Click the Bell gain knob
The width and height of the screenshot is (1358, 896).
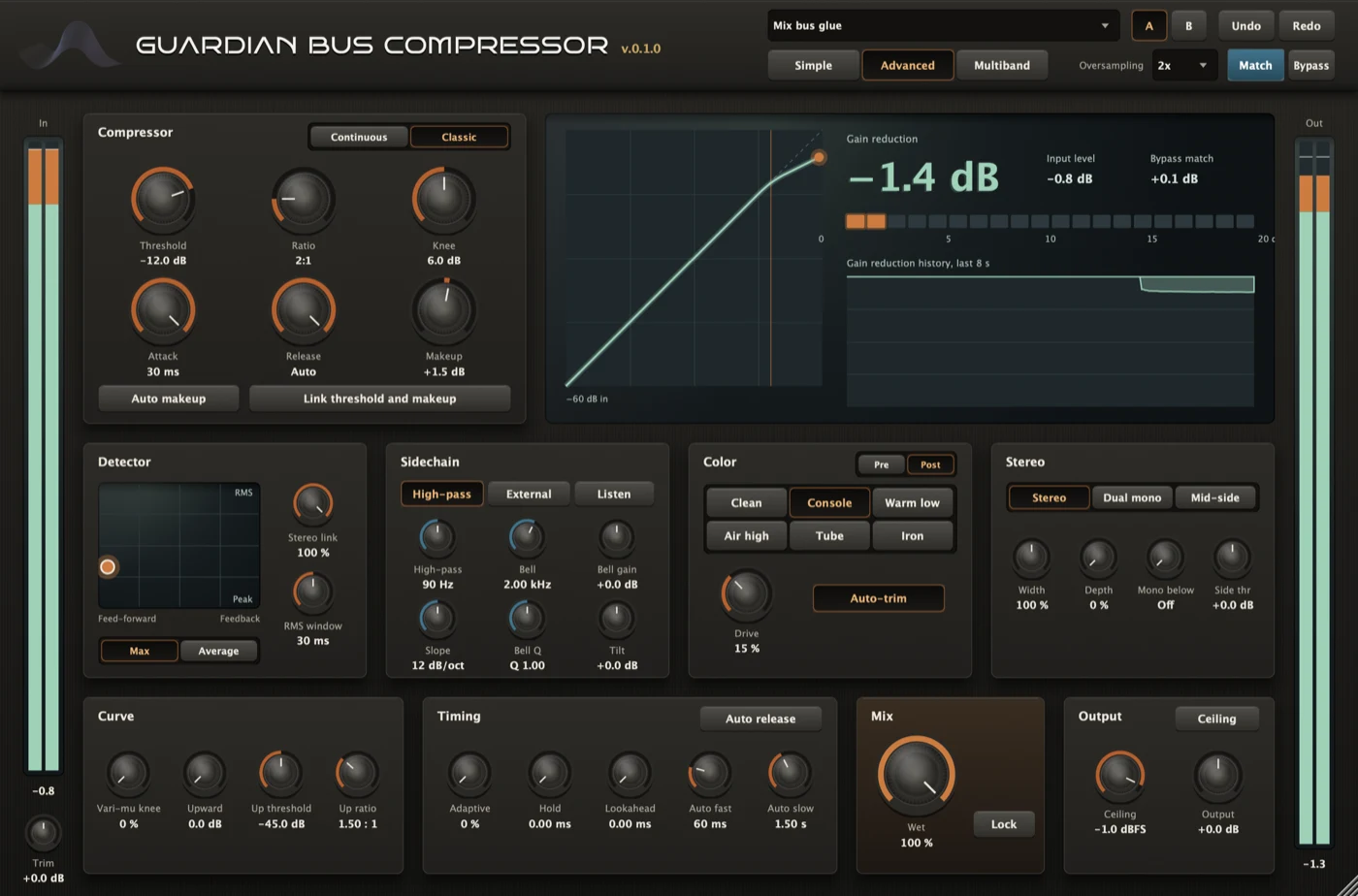point(616,537)
